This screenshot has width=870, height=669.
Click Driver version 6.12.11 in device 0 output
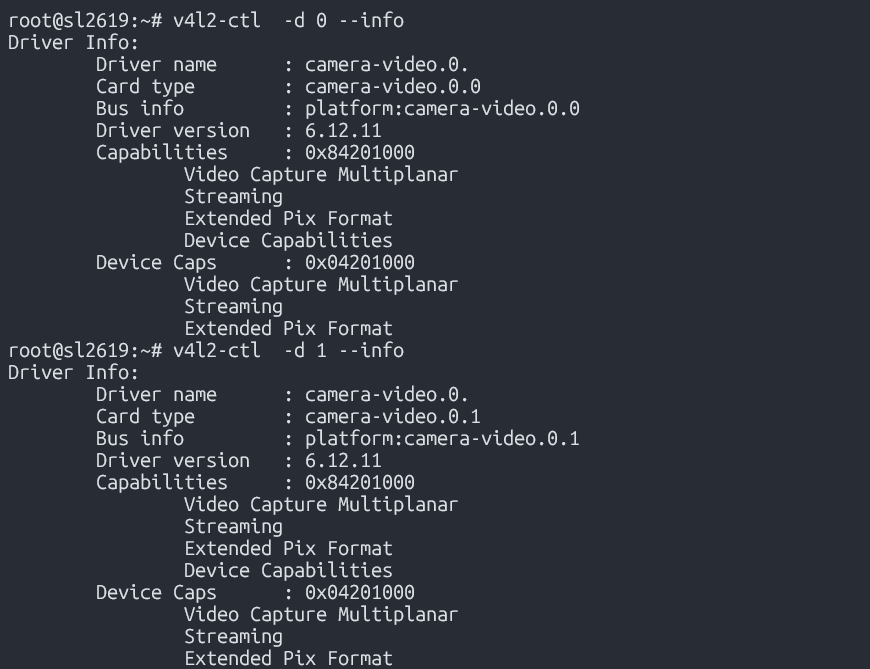click(x=343, y=130)
